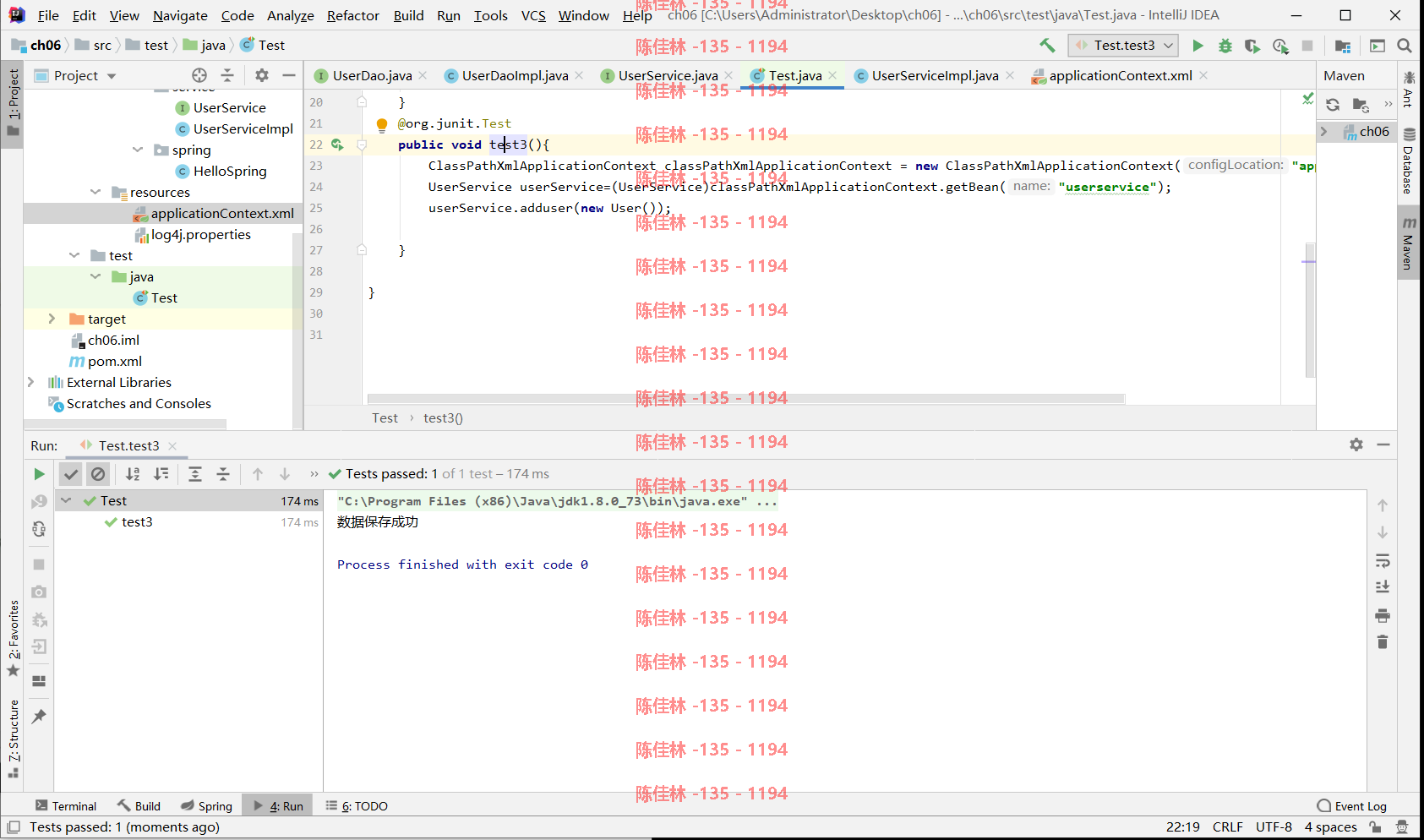The image size is (1424, 840).
Task: Run Test.test3 with green play icon
Action: tap(1198, 46)
